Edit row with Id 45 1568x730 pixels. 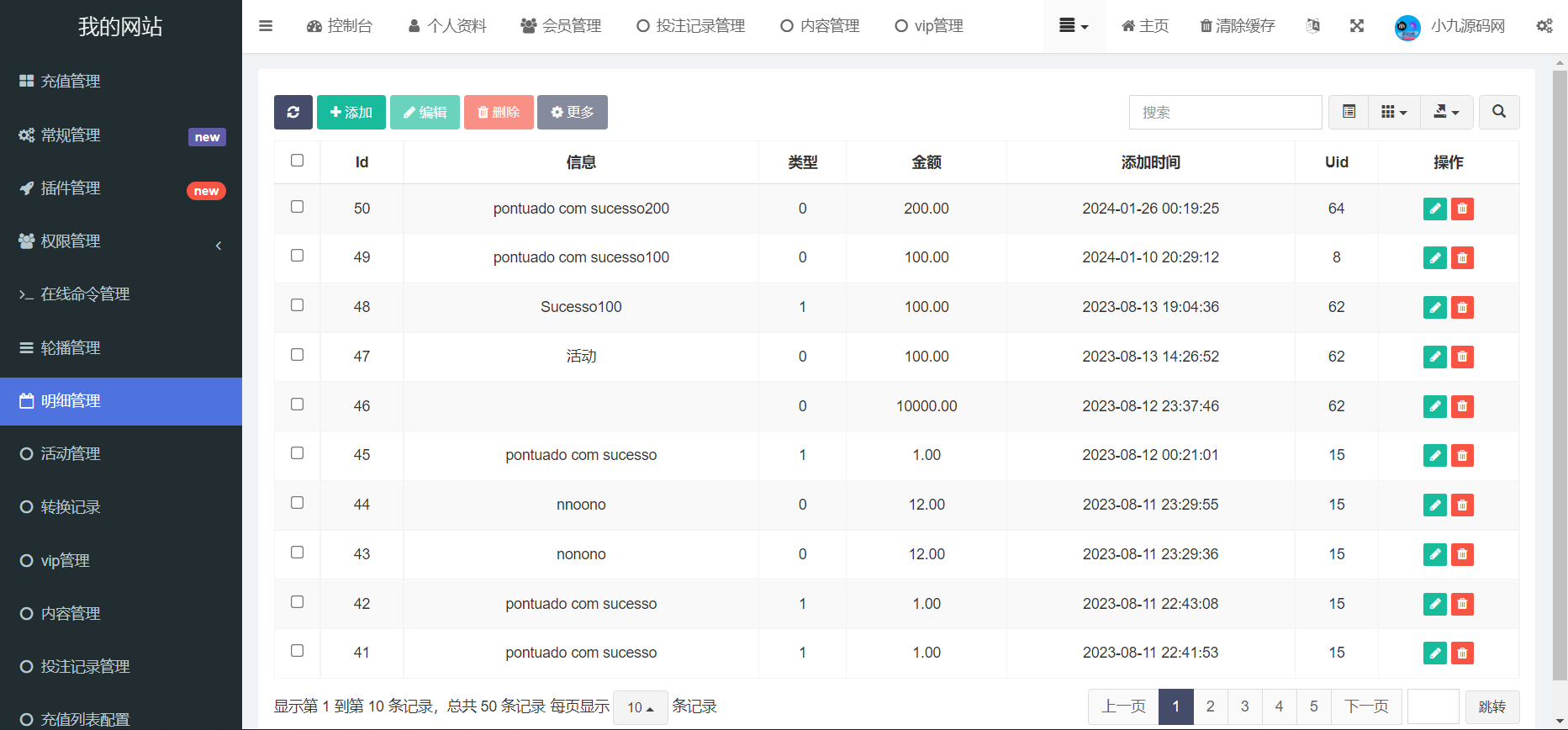click(1435, 455)
